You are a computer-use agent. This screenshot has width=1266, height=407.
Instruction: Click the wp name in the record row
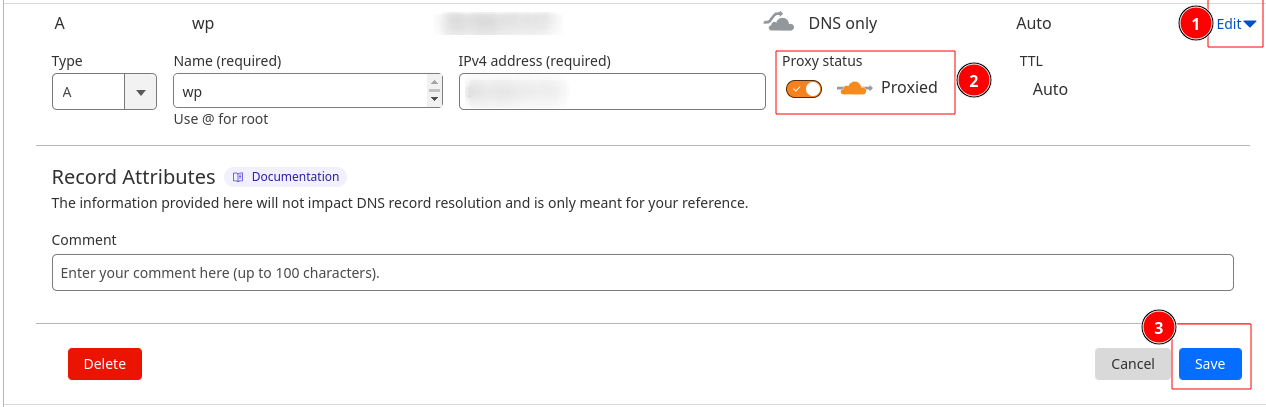(x=204, y=23)
